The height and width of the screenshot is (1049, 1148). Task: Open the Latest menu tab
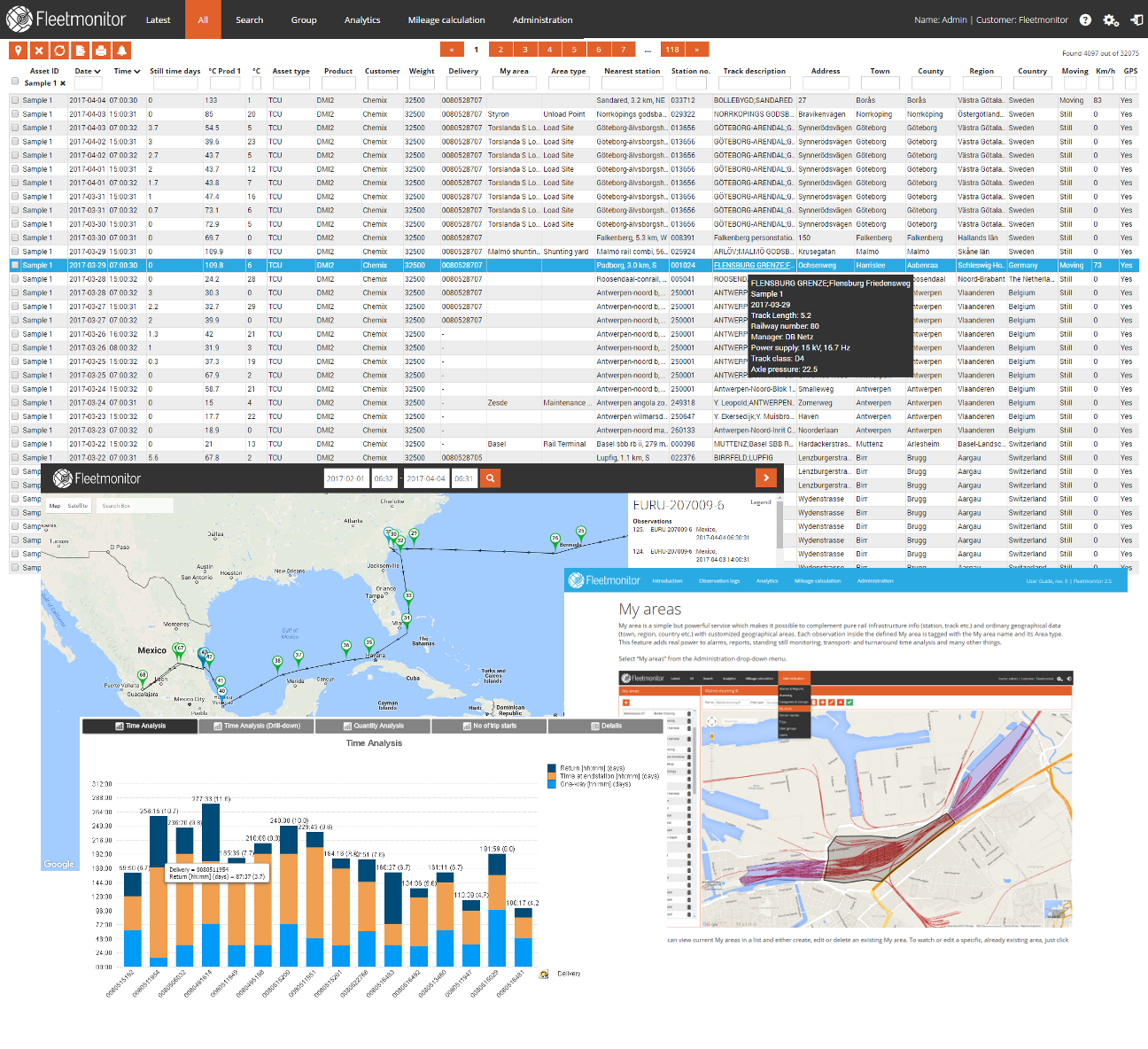coord(159,19)
